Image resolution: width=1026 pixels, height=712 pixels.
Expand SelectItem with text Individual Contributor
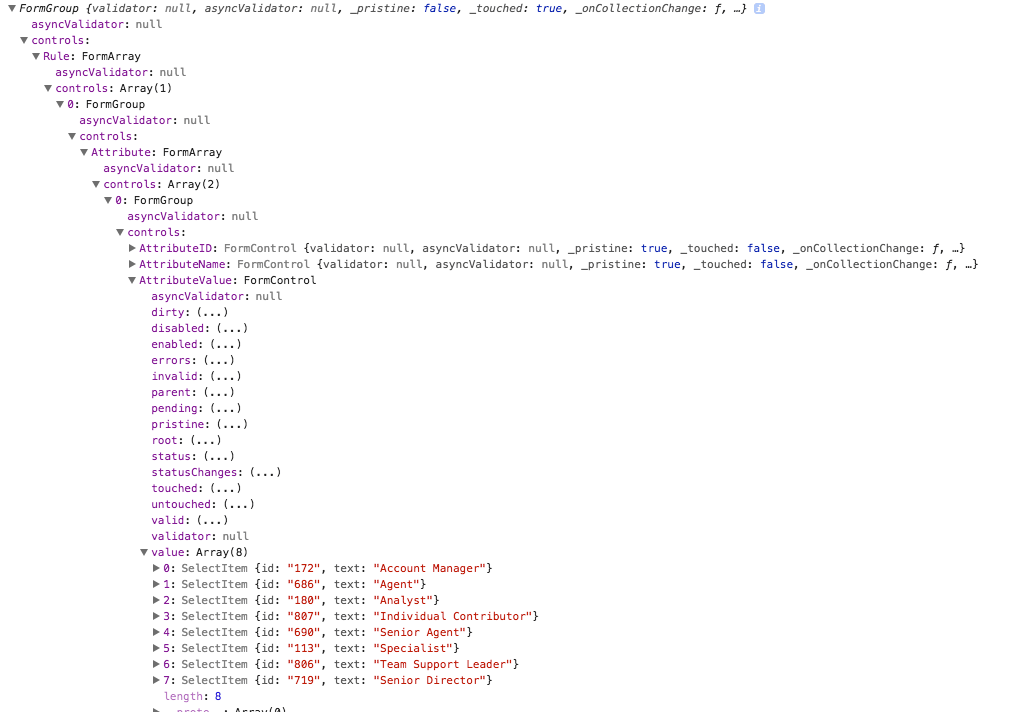(x=157, y=616)
